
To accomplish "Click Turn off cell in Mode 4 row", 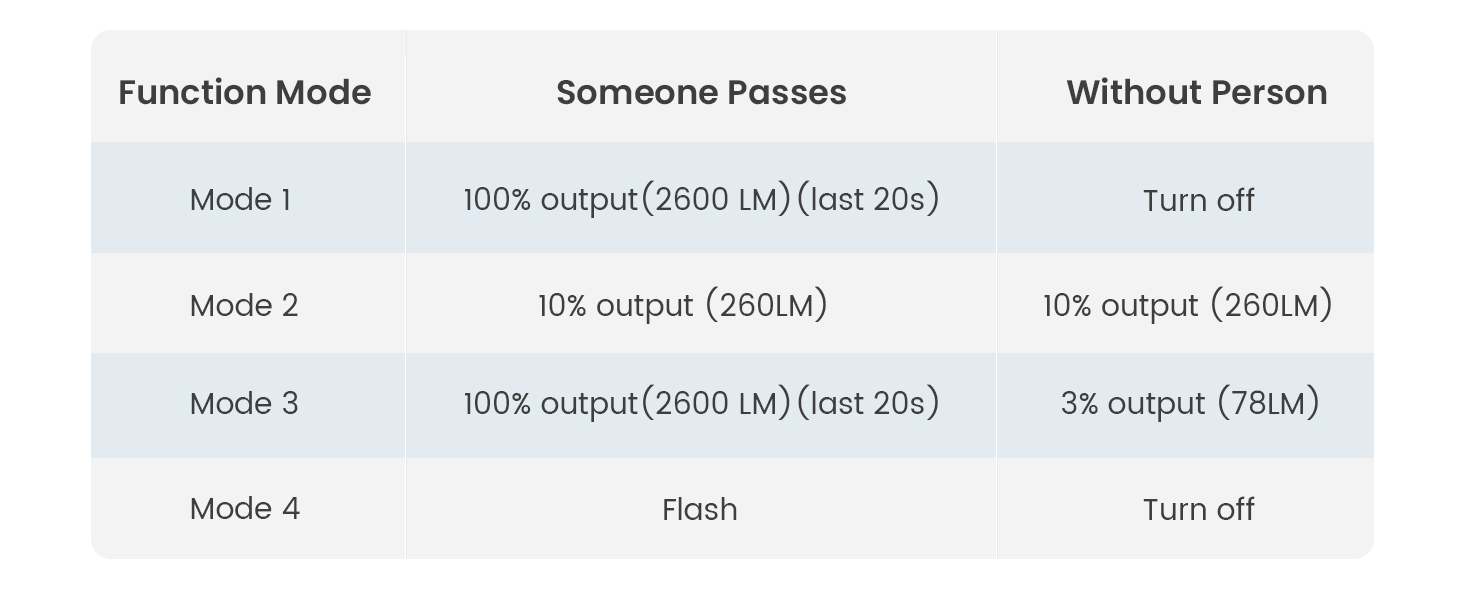I will coord(1198,510).
